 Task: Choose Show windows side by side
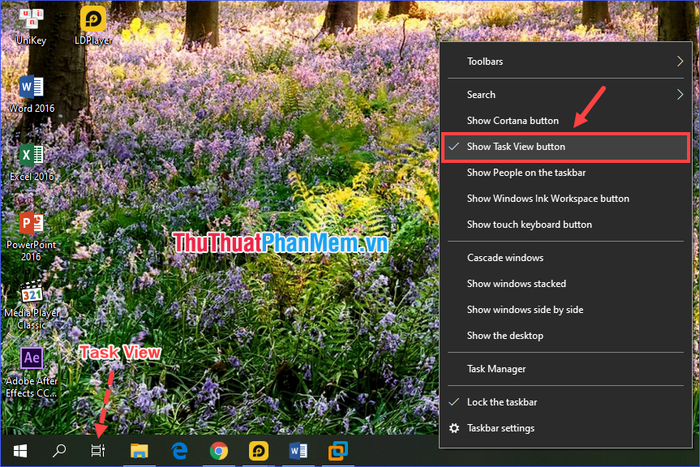566,309
